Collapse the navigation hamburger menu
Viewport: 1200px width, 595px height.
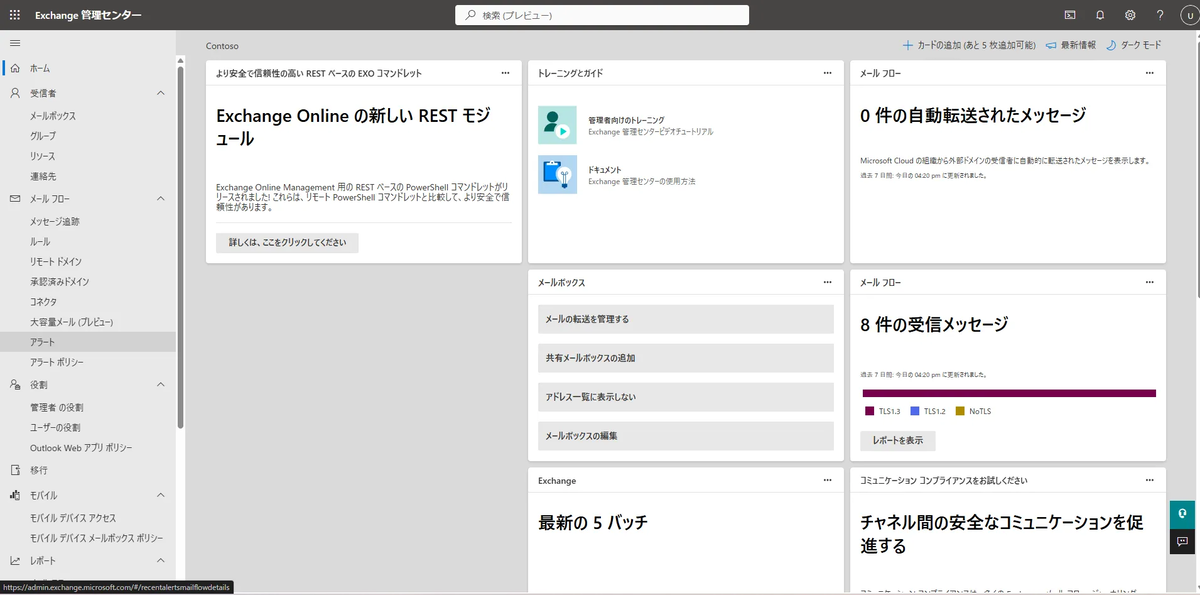tap(14, 42)
